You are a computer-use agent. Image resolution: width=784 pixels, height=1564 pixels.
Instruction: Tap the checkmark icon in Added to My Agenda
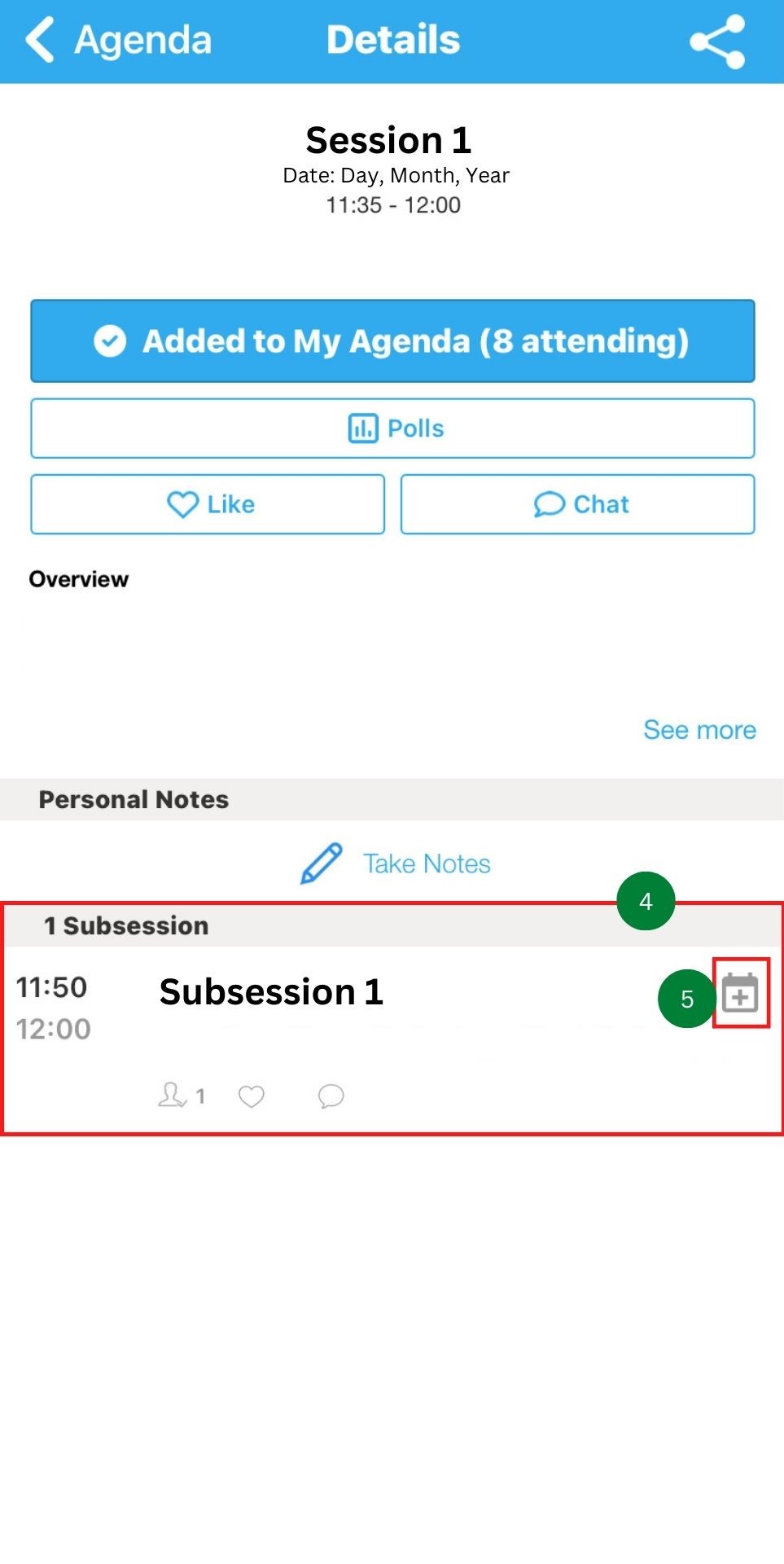coord(110,341)
